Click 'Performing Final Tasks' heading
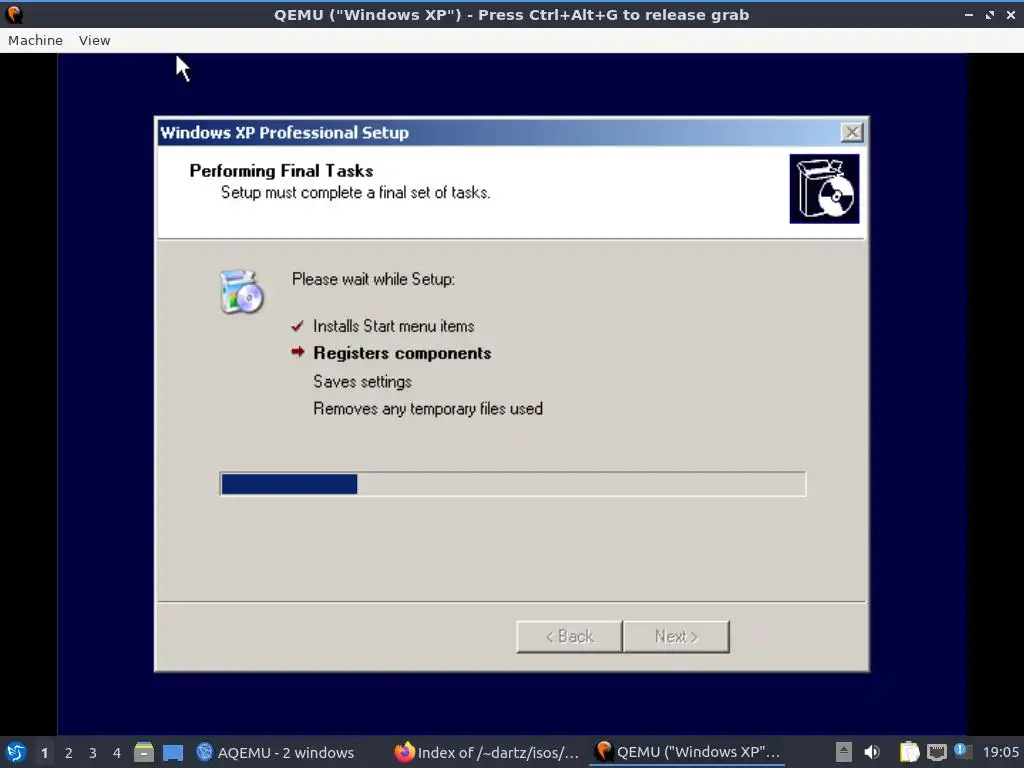 (281, 170)
